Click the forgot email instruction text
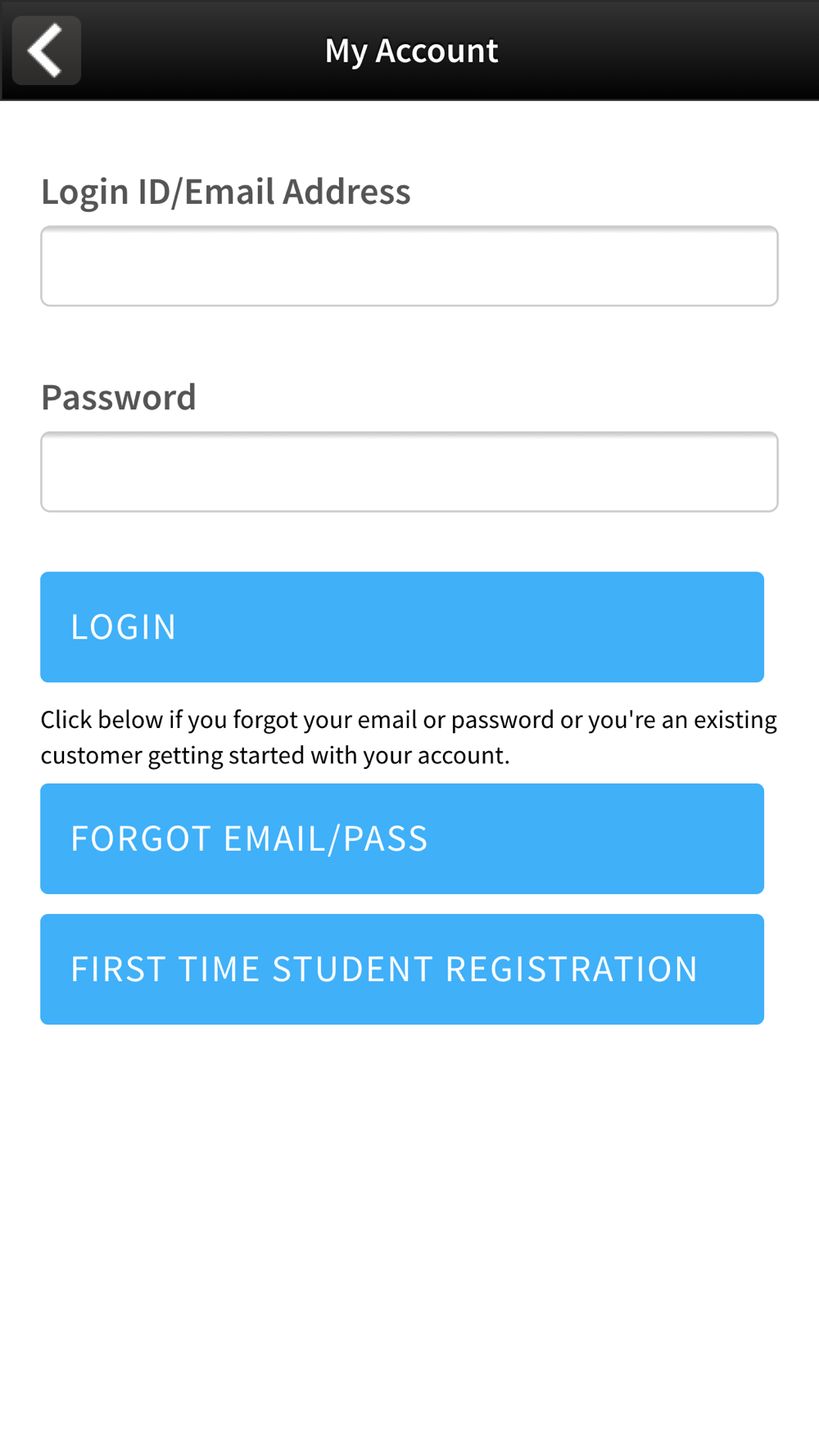 [409, 737]
